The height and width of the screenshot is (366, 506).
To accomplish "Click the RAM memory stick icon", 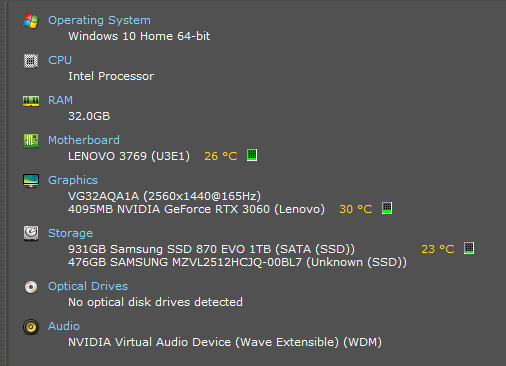I will tap(31, 101).
